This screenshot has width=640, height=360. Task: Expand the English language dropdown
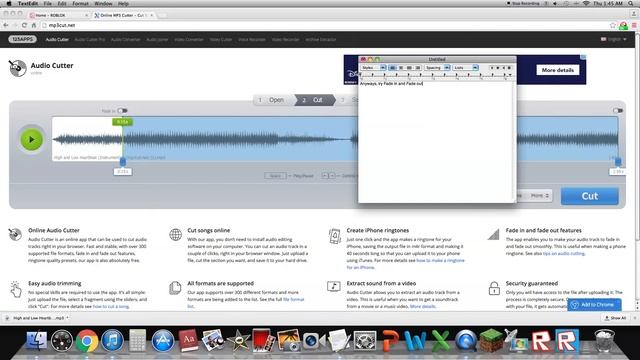pyautogui.click(x=613, y=39)
